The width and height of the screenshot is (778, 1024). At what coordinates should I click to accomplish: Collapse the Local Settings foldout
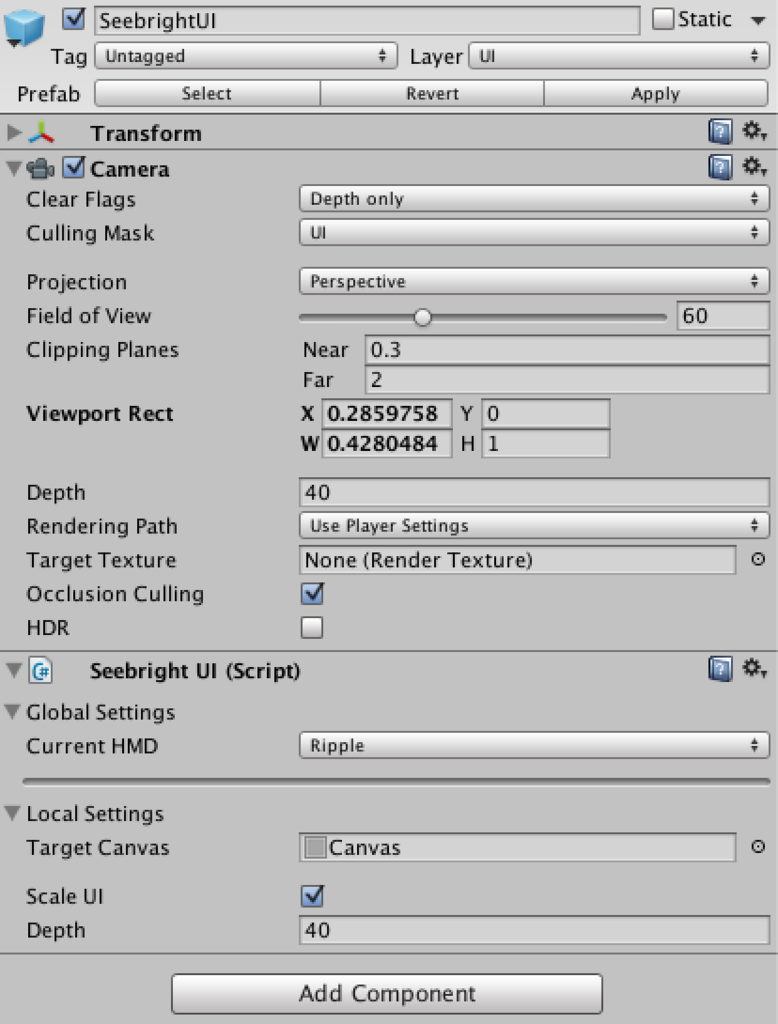(x=12, y=813)
